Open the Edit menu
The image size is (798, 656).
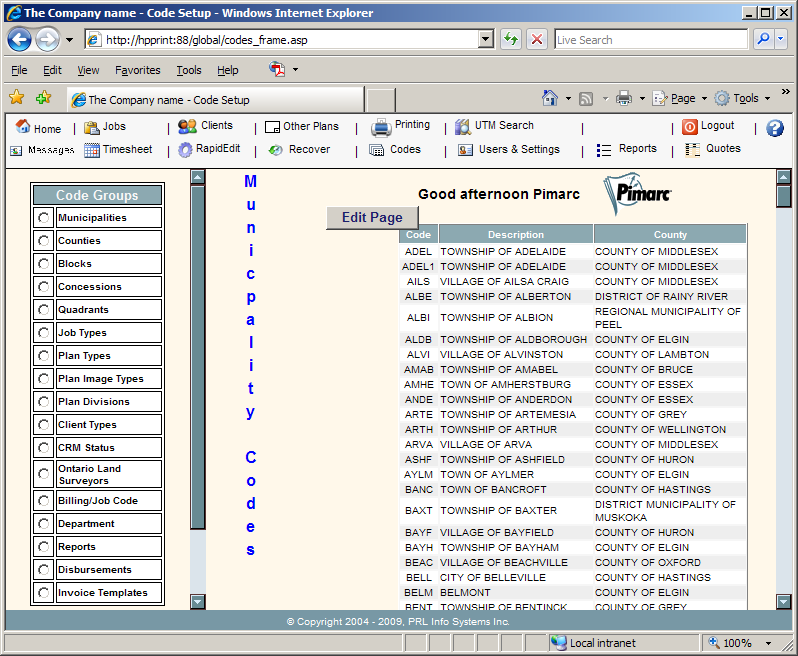pyautogui.click(x=52, y=70)
